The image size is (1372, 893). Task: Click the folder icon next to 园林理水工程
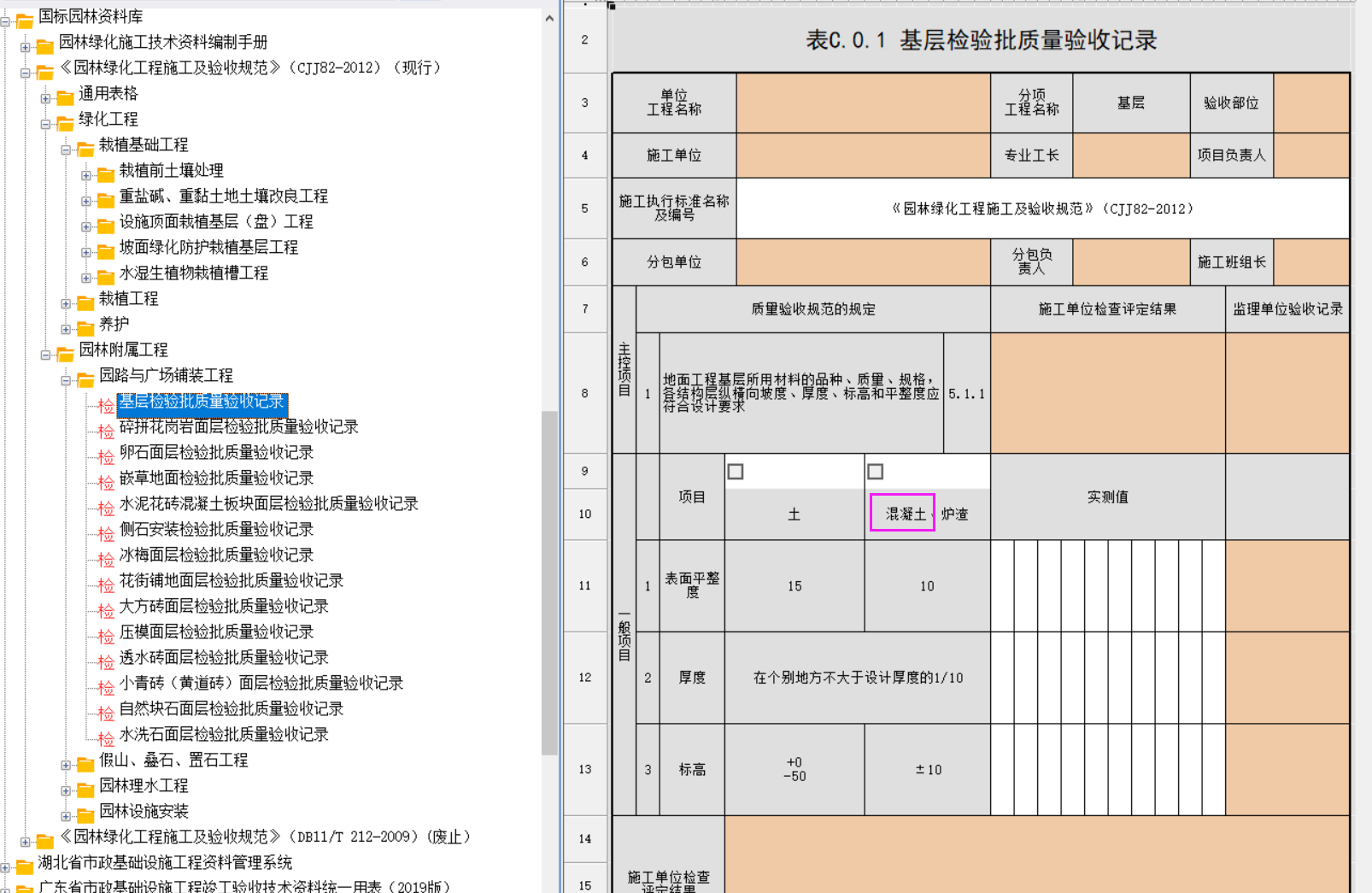click(85, 790)
